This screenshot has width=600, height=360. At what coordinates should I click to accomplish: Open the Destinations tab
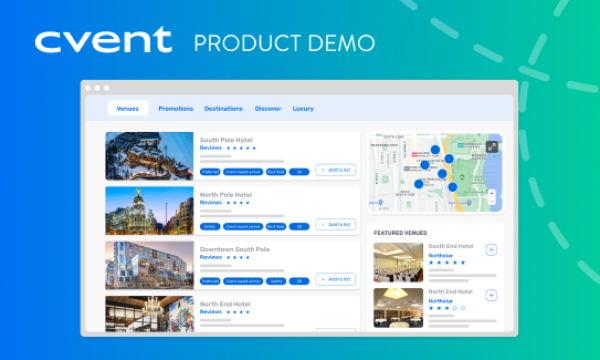(223, 109)
